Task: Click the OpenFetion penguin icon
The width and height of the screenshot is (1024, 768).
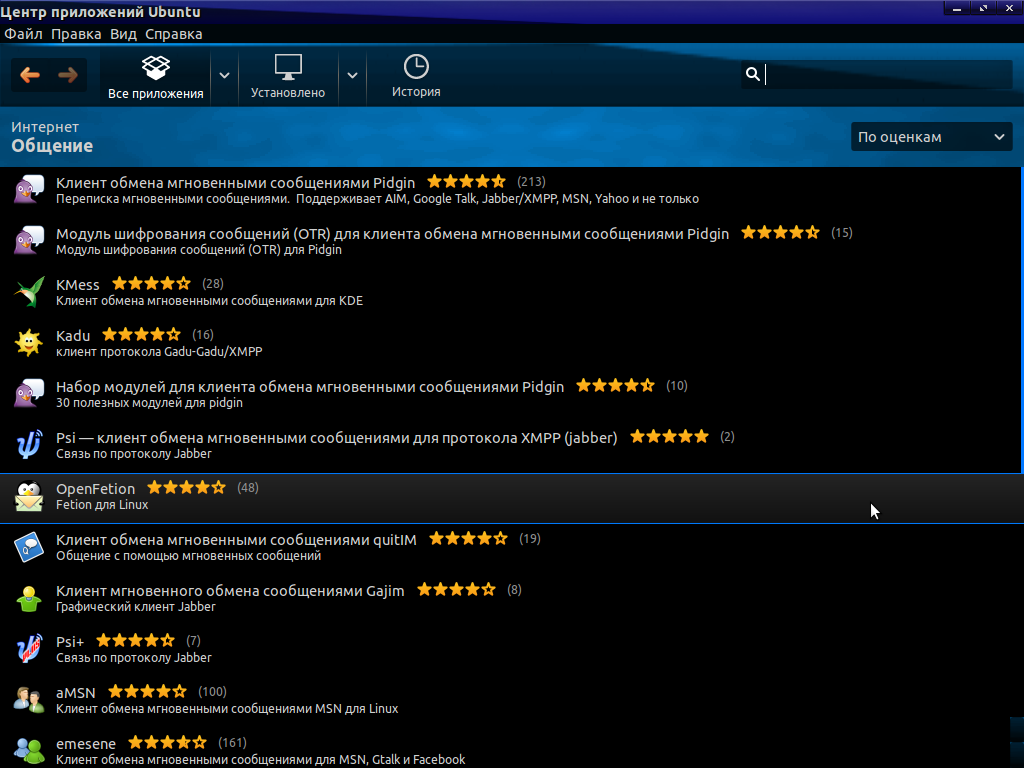Action: pyautogui.click(x=29, y=496)
